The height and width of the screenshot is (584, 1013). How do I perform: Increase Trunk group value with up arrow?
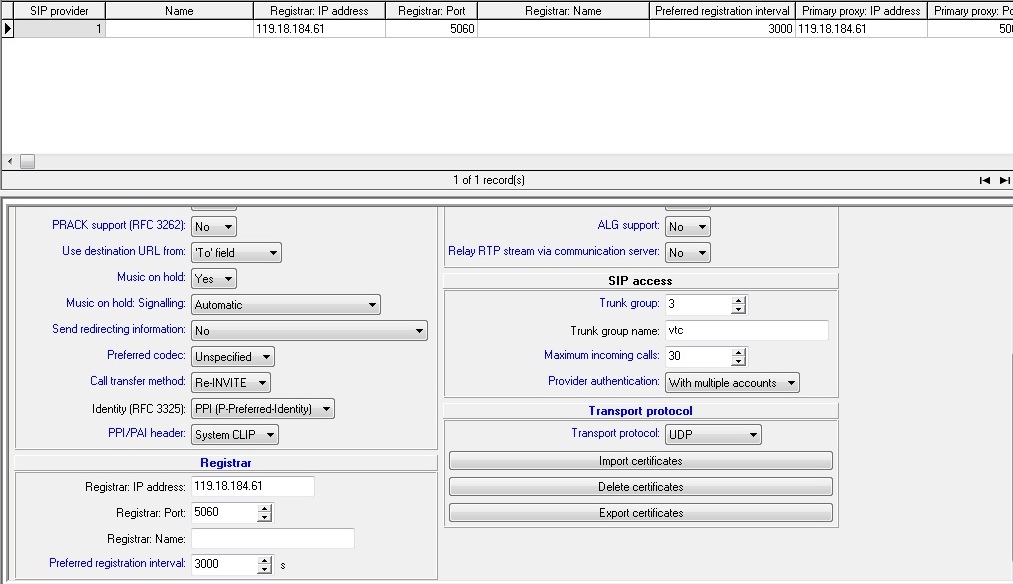tap(738, 300)
